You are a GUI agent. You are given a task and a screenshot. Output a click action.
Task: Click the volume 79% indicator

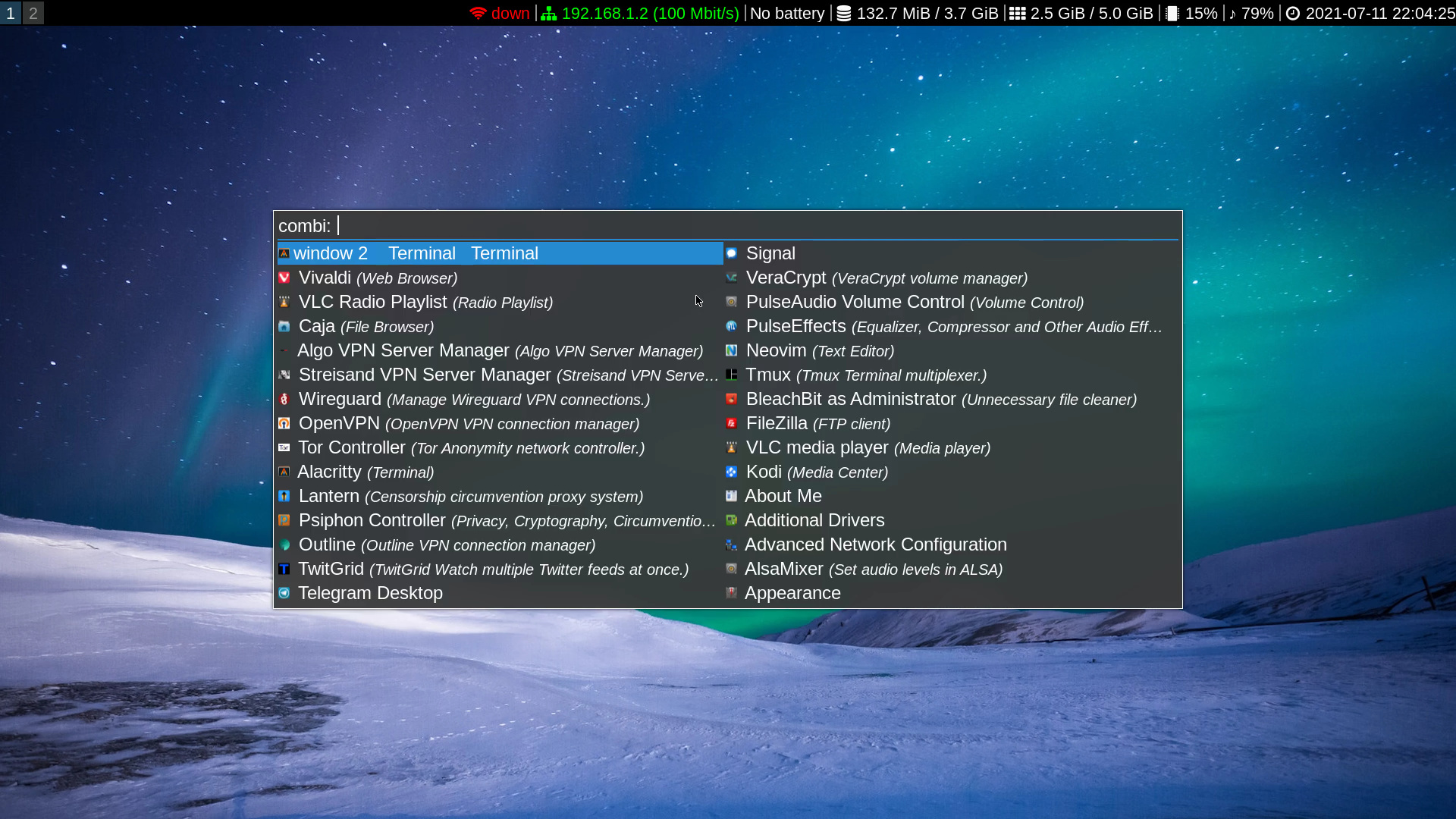point(1251,14)
